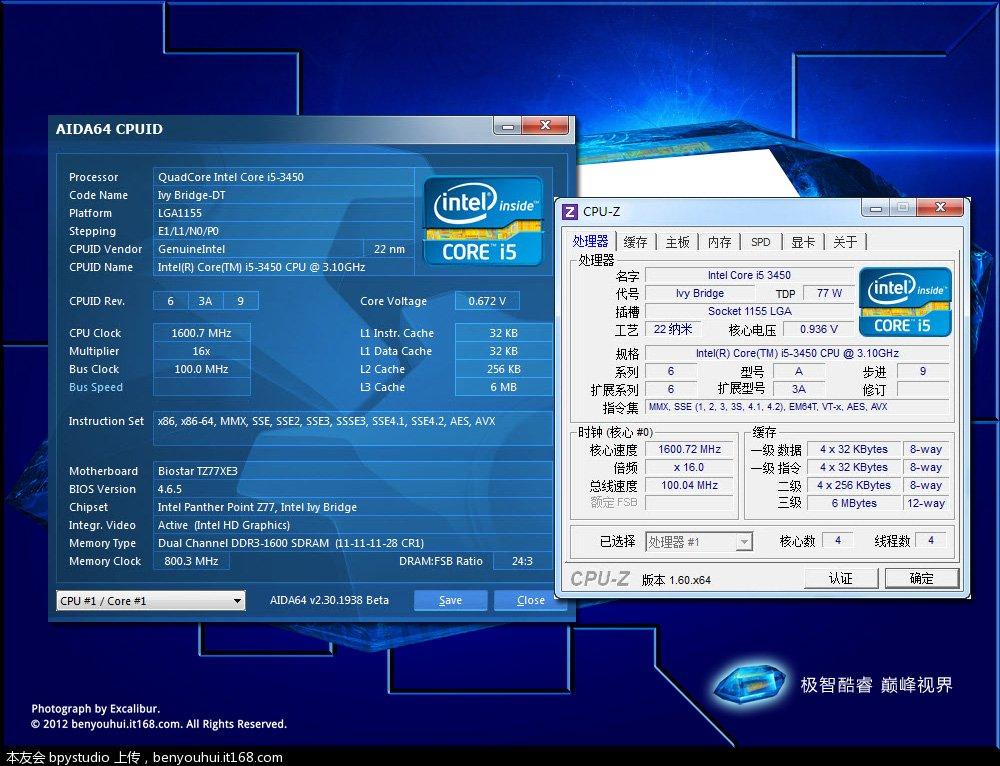Click the L2 Cache value 256 KB
The height and width of the screenshot is (766, 1000).
coord(503,369)
